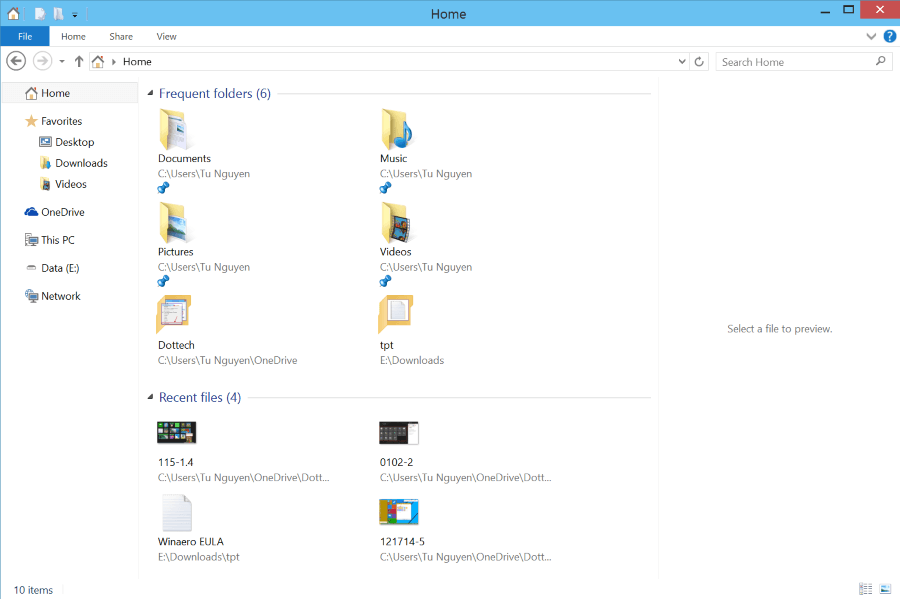This screenshot has height=599, width=900.
Task: Switch to the Share ribbon tab
Action: coord(121,36)
